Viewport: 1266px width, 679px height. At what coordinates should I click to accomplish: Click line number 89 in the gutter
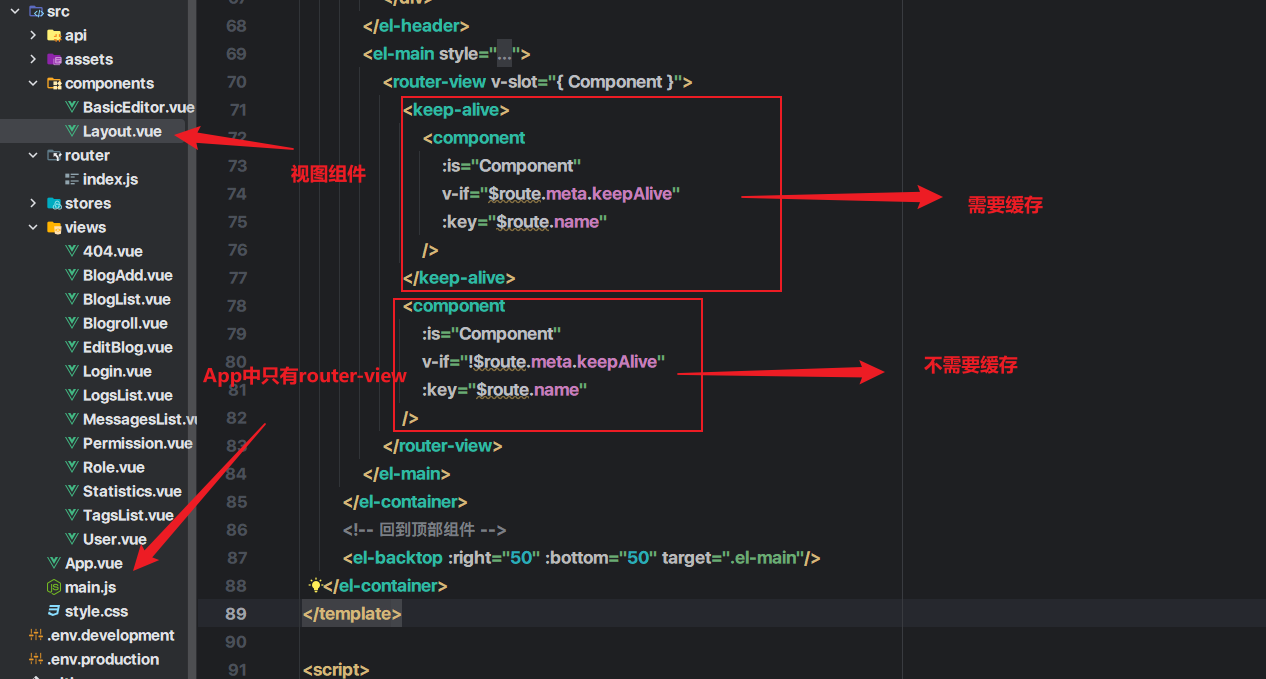(236, 613)
